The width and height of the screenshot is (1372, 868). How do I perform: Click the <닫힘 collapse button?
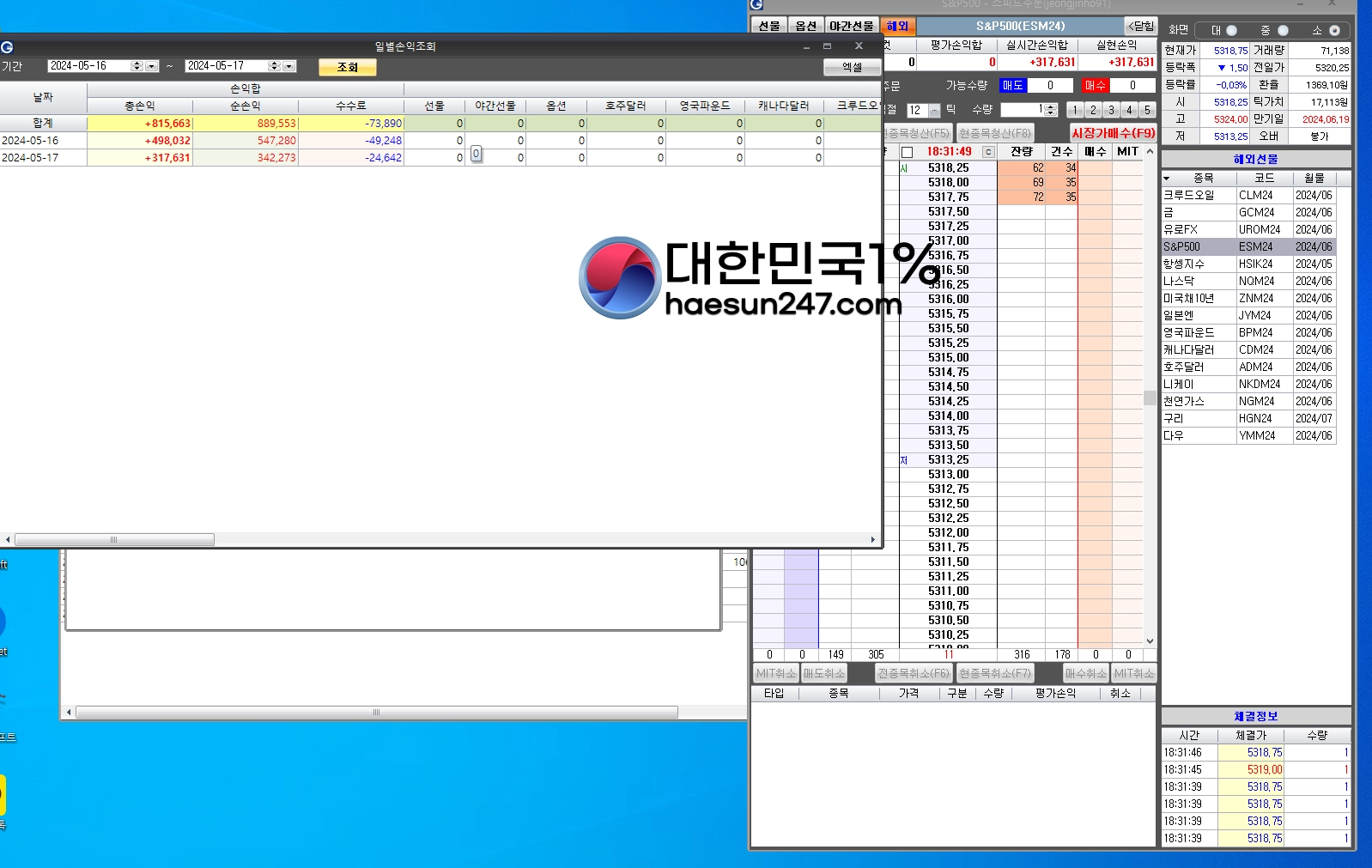pyautogui.click(x=1142, y=26)
